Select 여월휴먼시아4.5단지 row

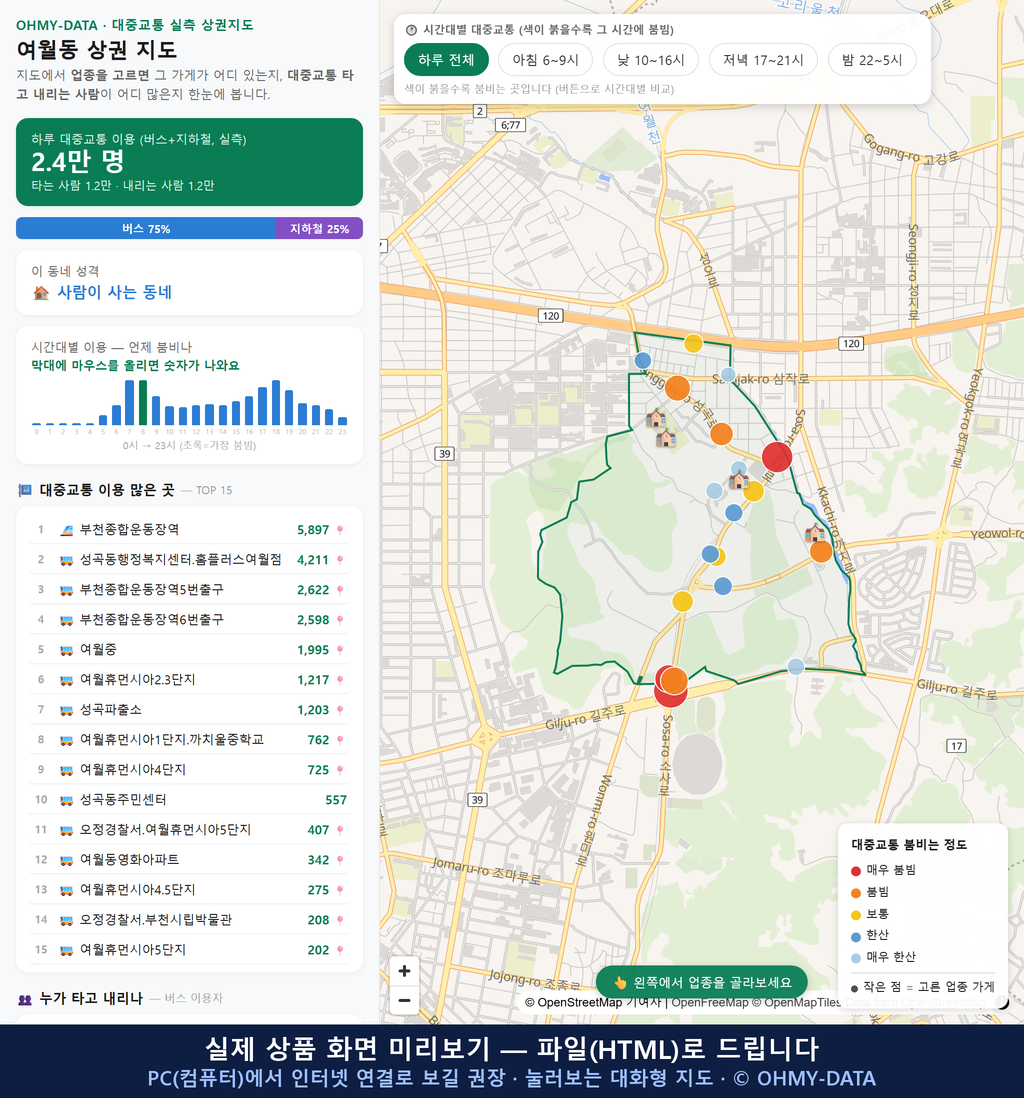pyautogui.click(x=189, y=890)
